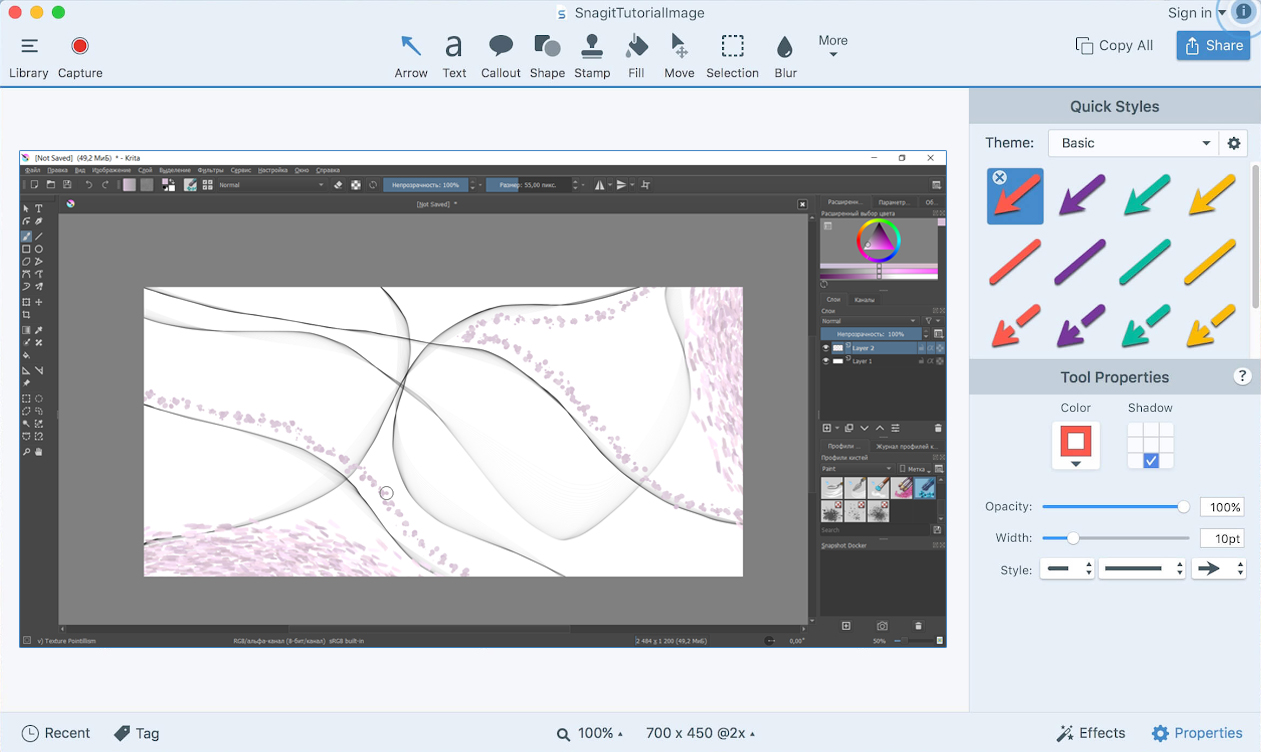Open the arrow end Style dropdown
Screen dimensions: 1261x752
(1218, 567)
